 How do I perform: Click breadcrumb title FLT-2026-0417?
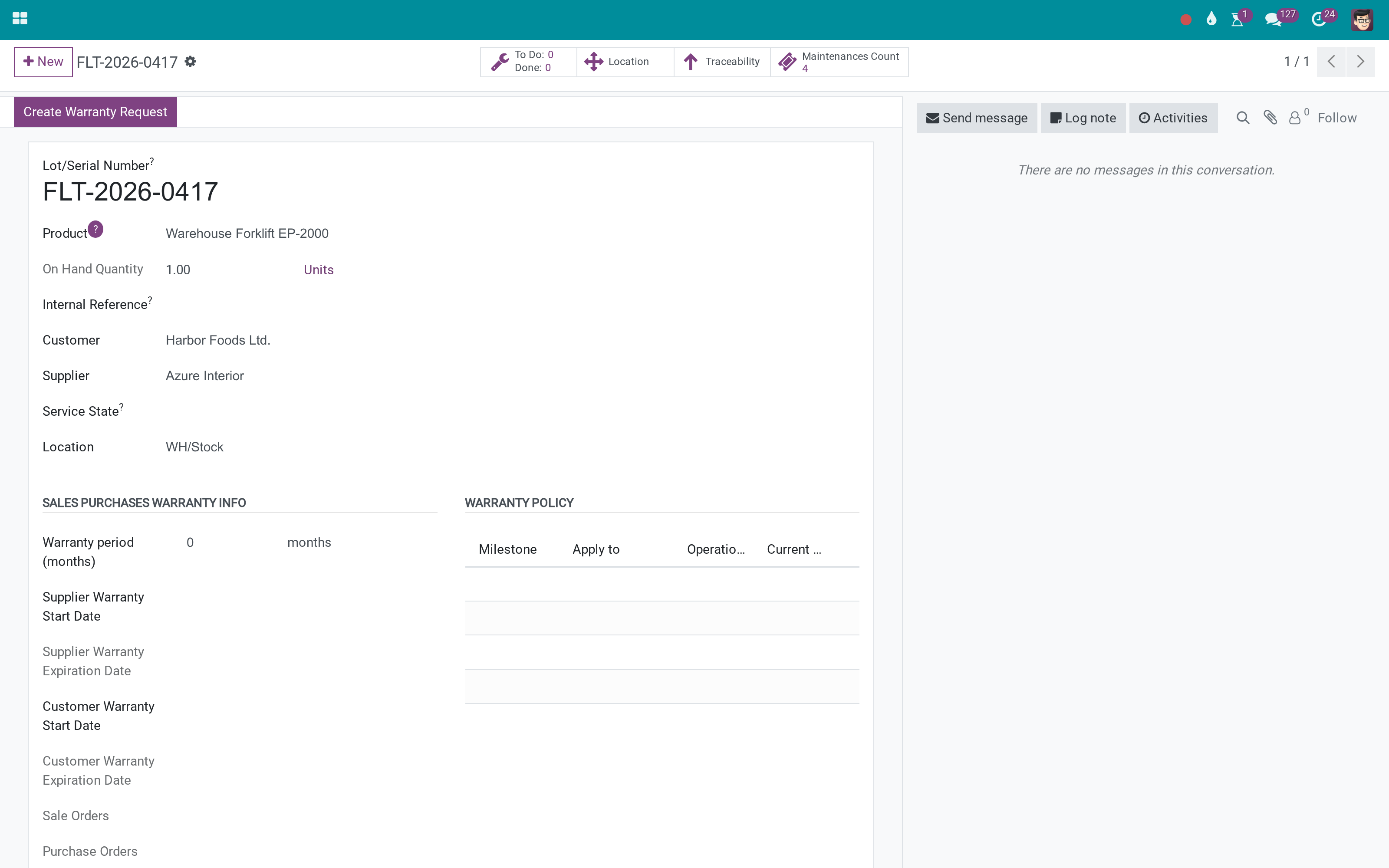click(x=127, y=62)
